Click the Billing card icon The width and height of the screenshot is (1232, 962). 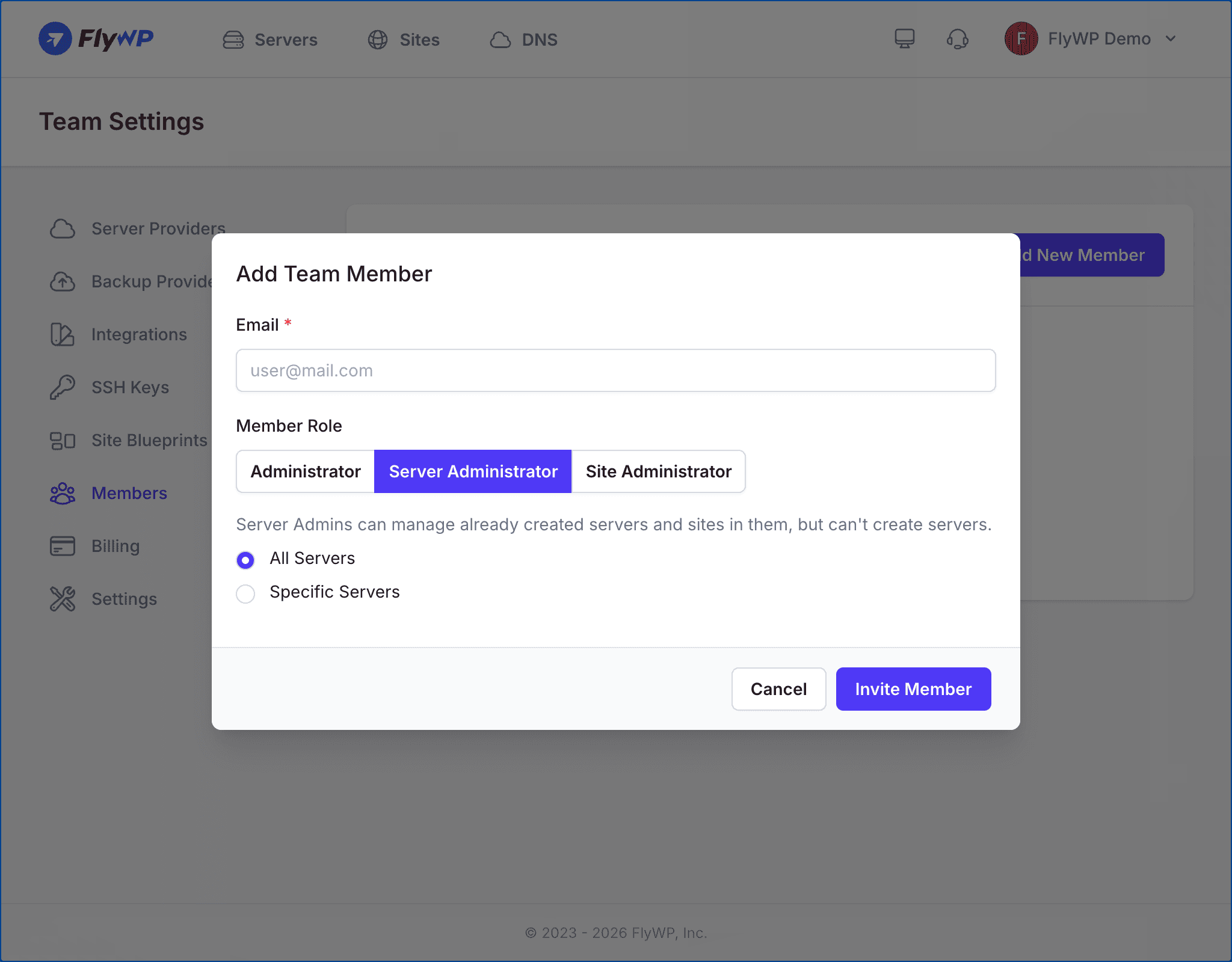click(x=63, y=546)
